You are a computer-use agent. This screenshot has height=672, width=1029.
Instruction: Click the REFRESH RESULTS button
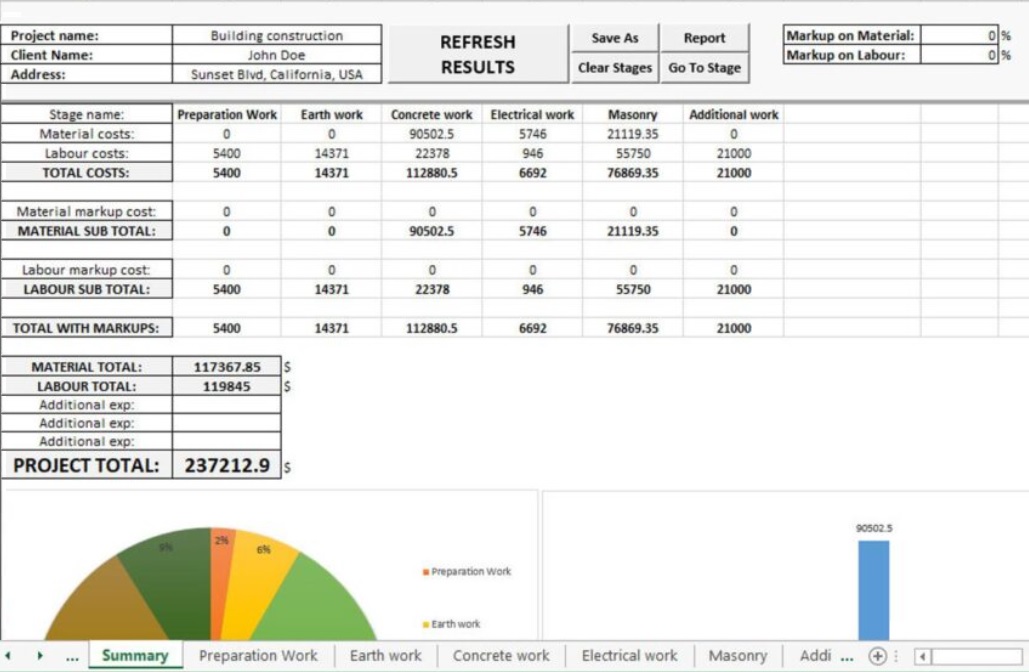(478, 54)
